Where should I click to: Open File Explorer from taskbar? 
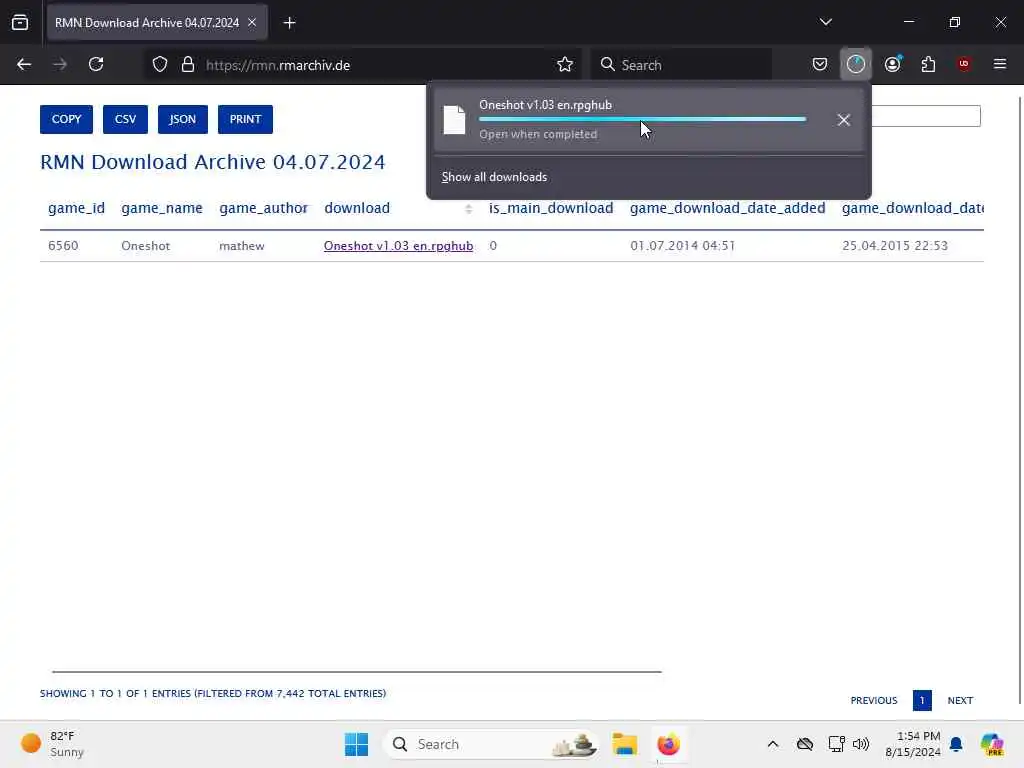coord(624,744)
